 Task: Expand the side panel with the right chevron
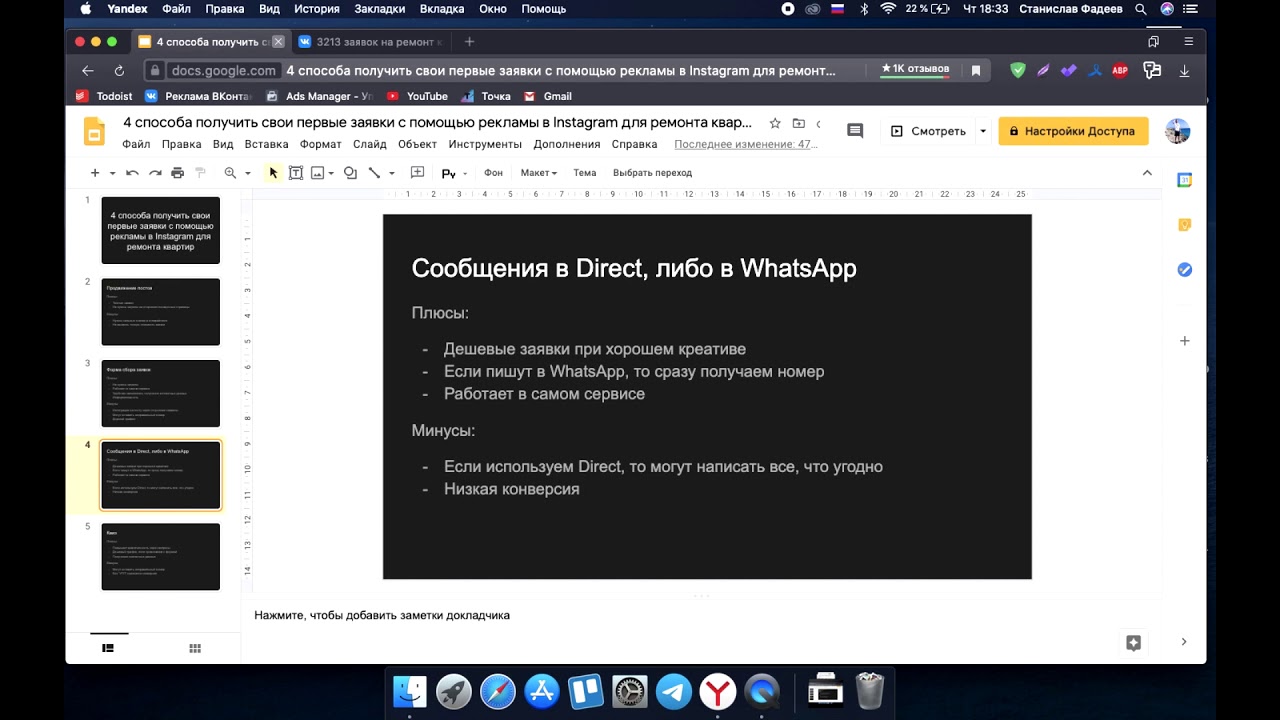click(x=1184, y=642)
